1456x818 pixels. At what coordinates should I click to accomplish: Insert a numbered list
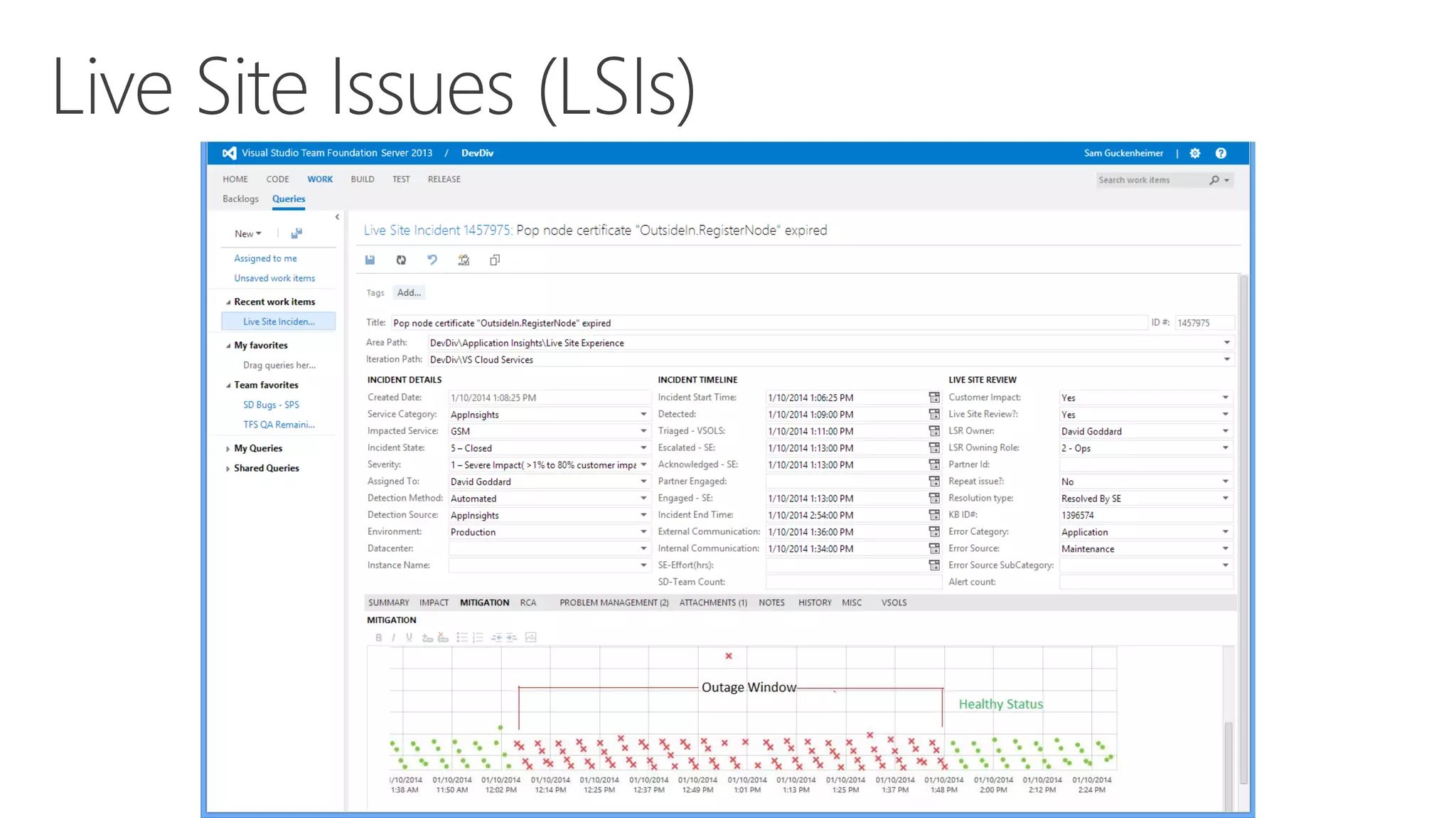pyautogui.click(x=478, y=637)
